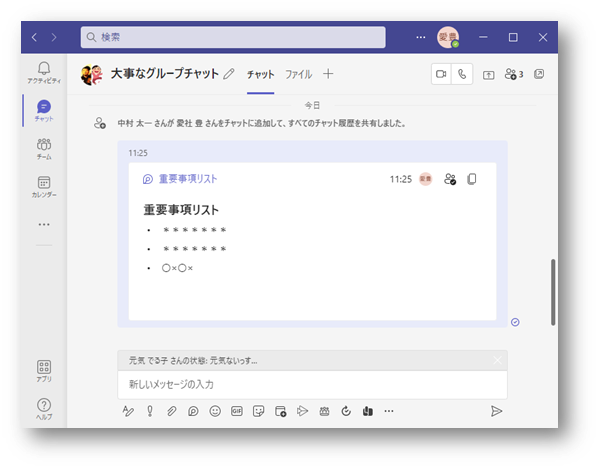Show more apps ellipsis in sidebar

click(44, 224)
